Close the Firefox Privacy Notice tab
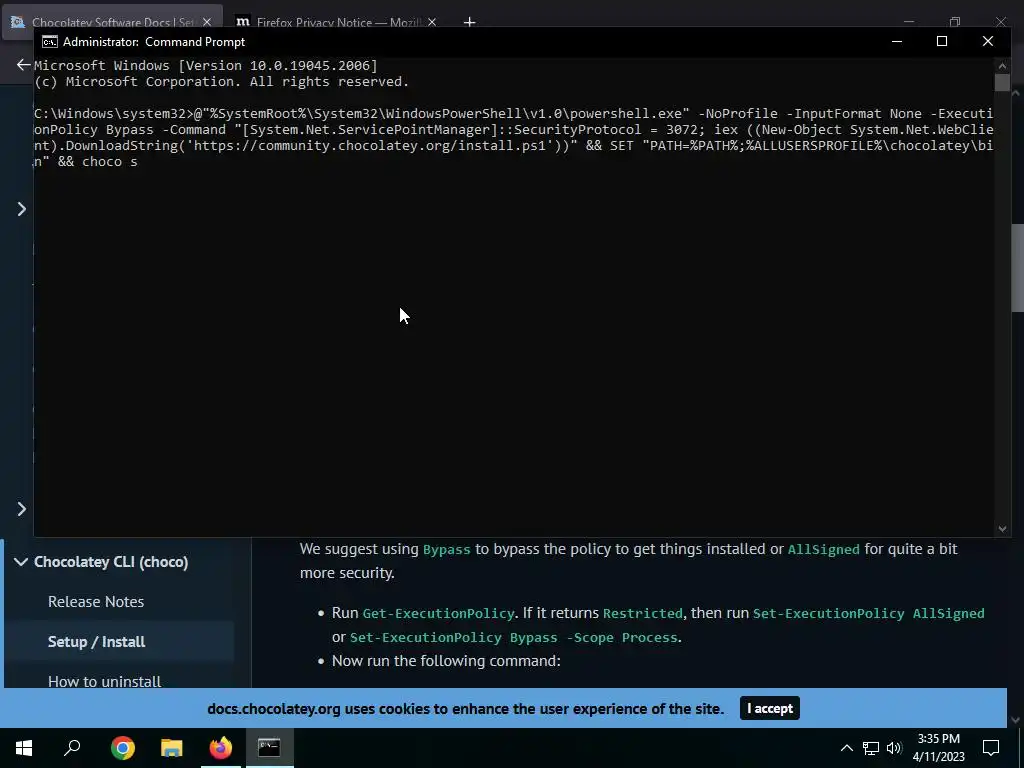This screenshot has height=768, width=1024. click(x=432, y=22)
